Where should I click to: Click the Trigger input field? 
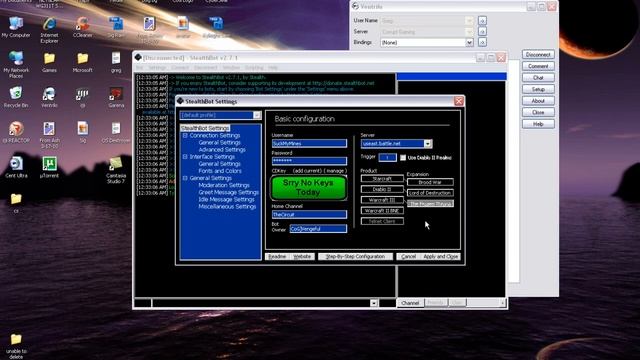[x=387, y=157]
